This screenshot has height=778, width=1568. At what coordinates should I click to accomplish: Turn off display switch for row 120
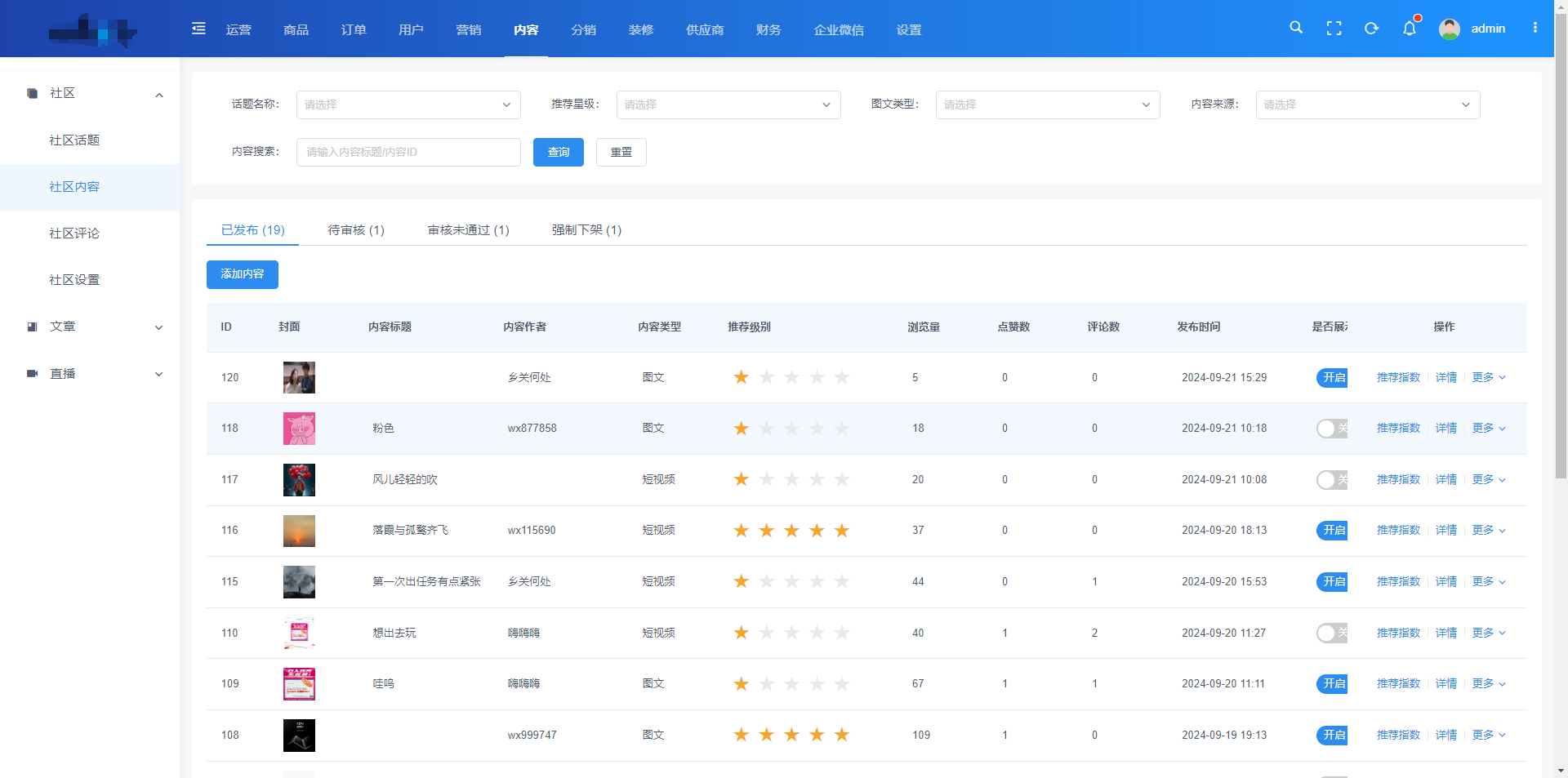click(x=1332, y=377)
